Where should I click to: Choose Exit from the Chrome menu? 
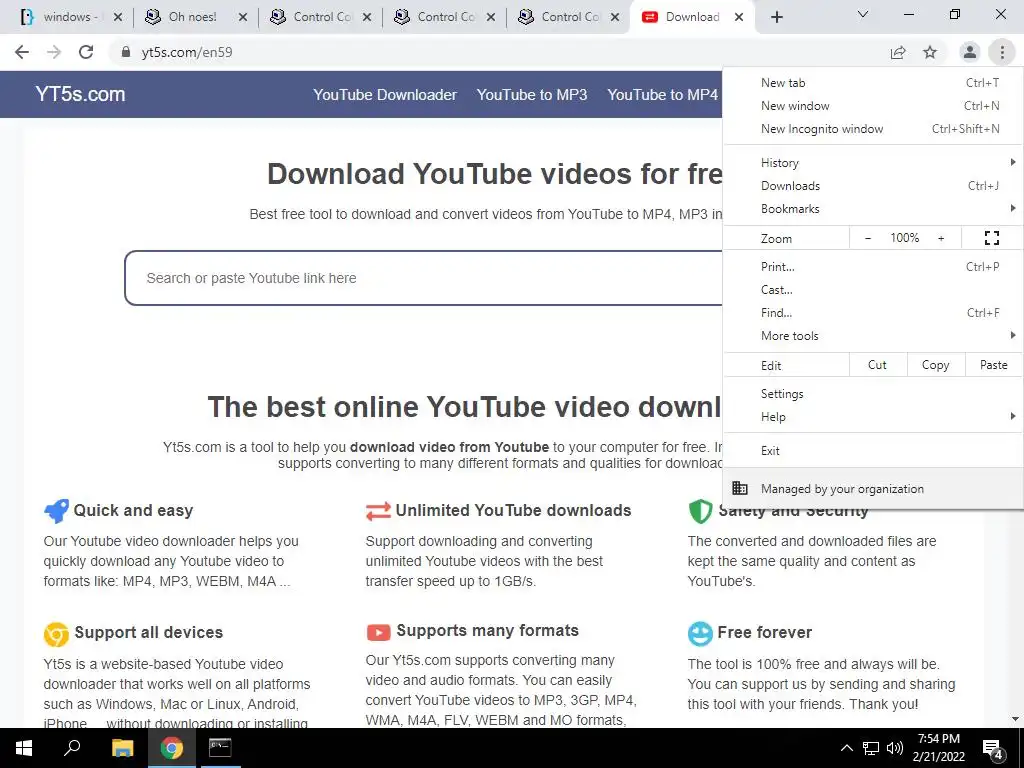pos(872,451)
